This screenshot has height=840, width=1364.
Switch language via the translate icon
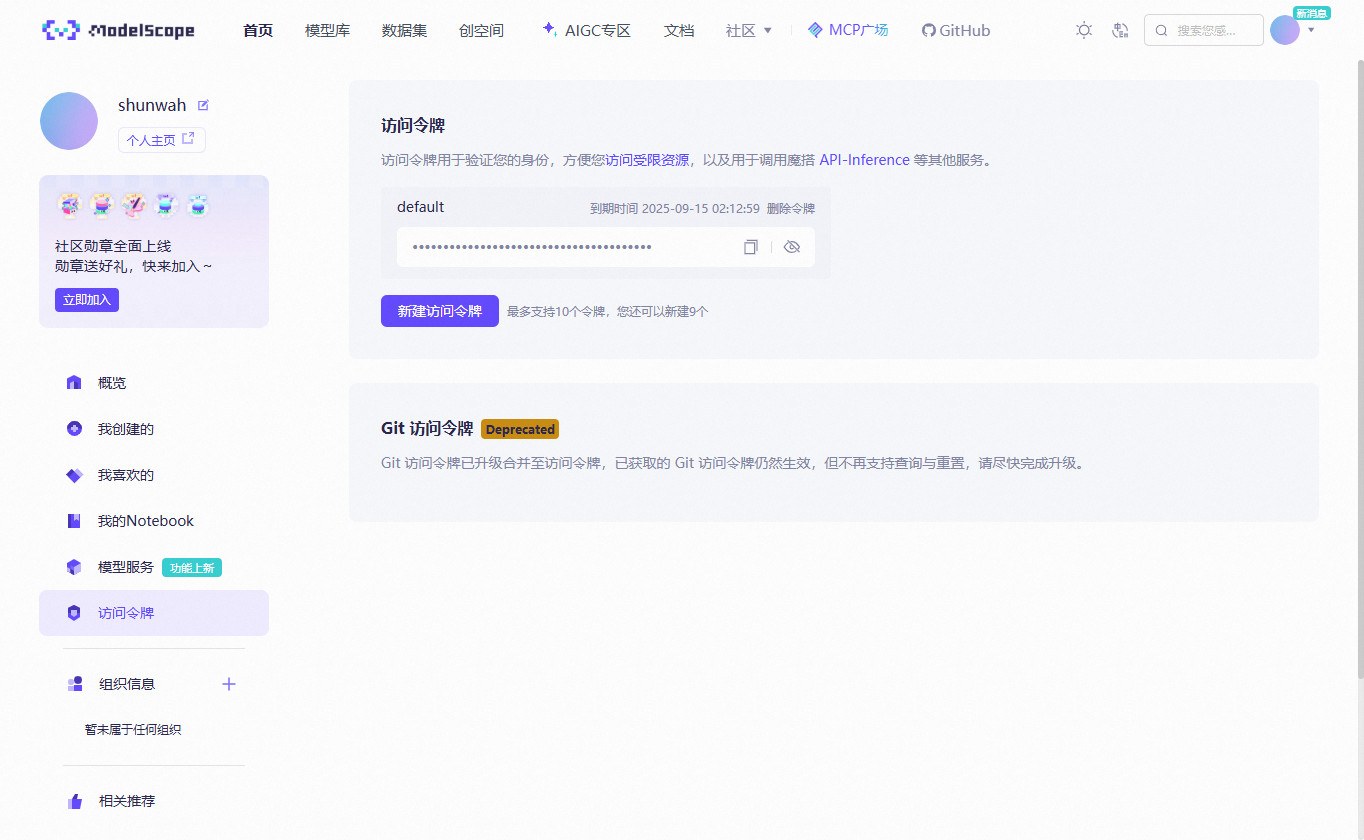point(1120,30)
